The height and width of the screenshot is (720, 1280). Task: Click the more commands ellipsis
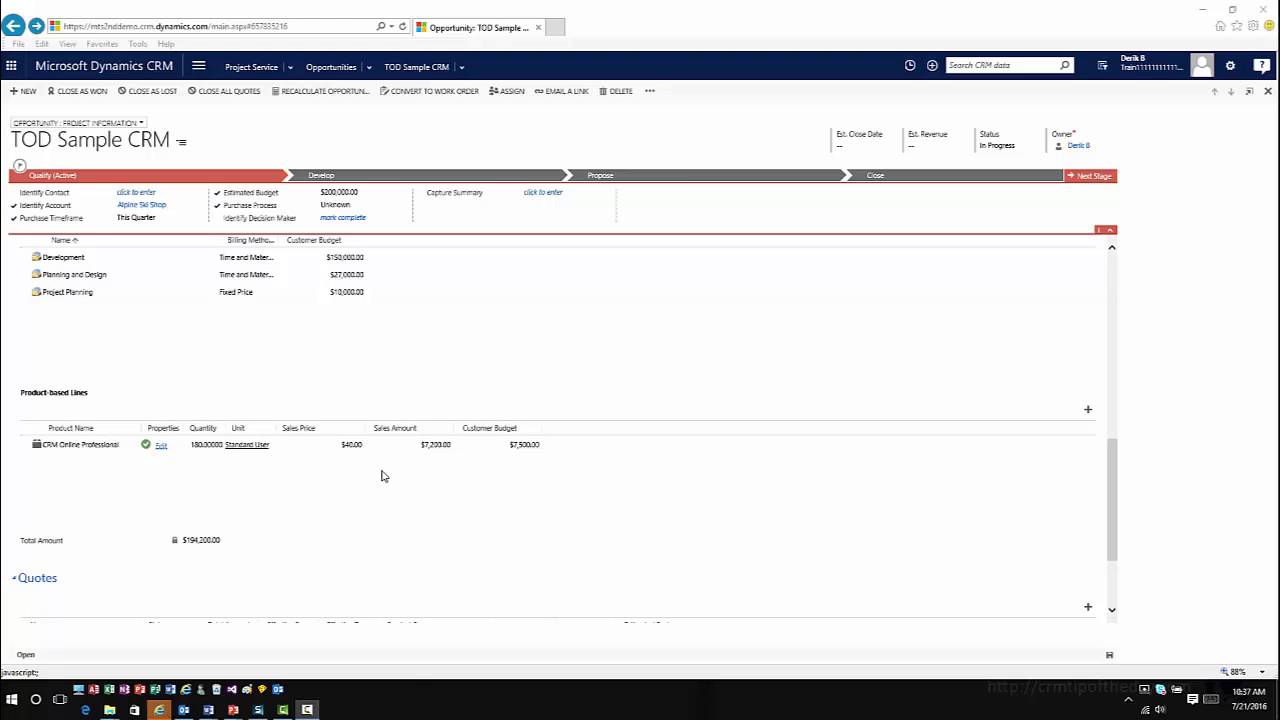click(650, 91)
